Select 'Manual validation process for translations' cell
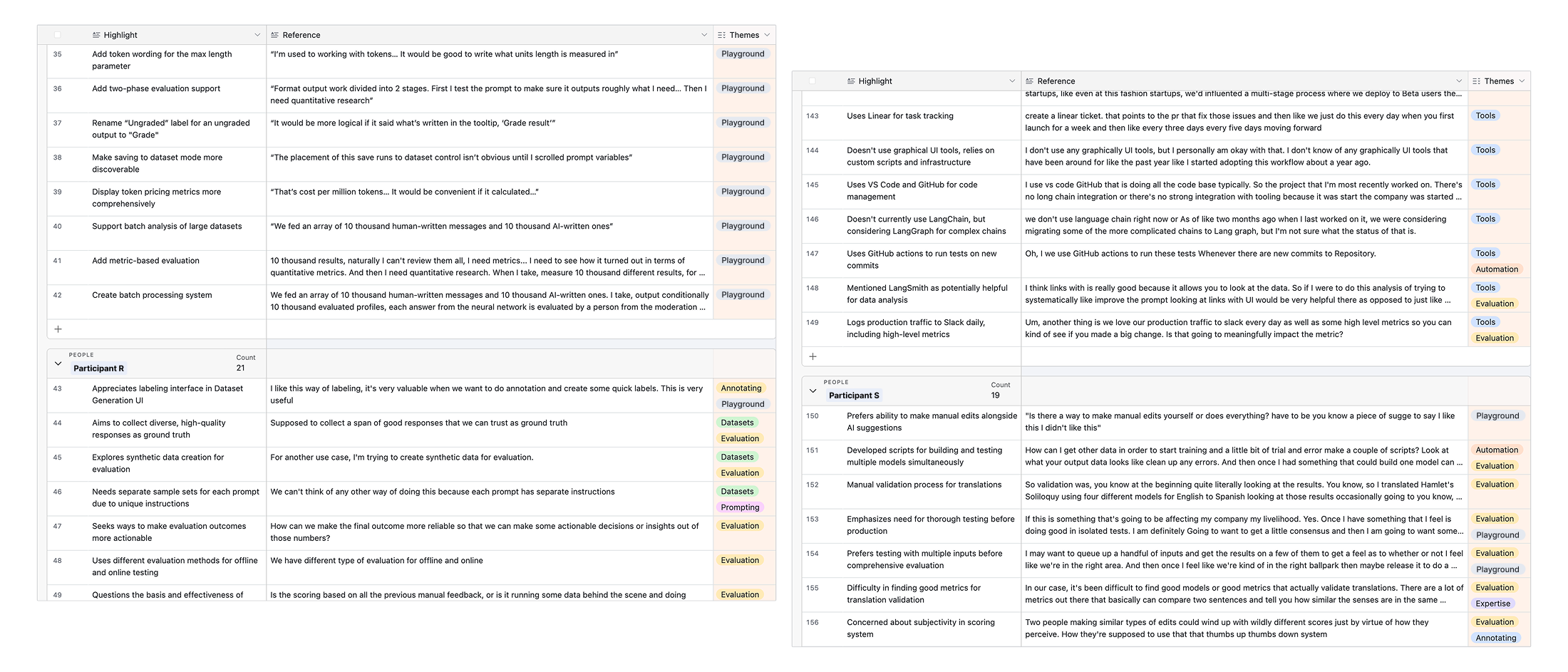This screenshot has width=1568, height=672. click(x=932, y=492)
